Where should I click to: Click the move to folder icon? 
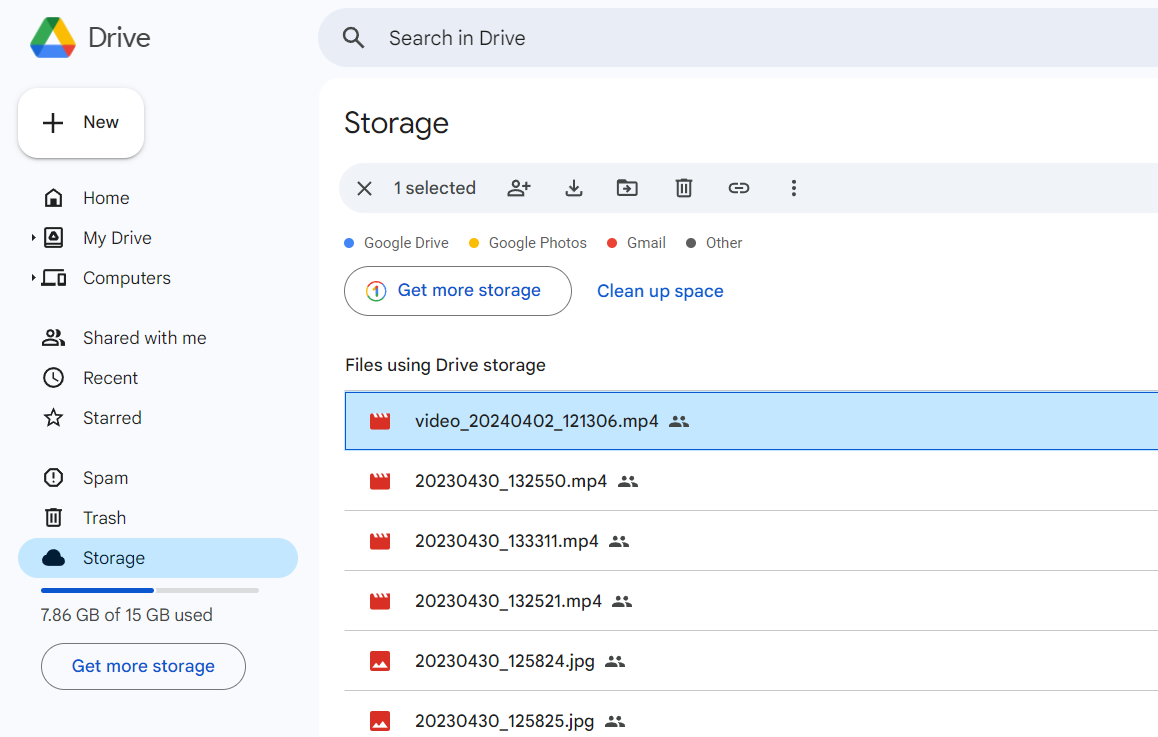pos(628,188)
